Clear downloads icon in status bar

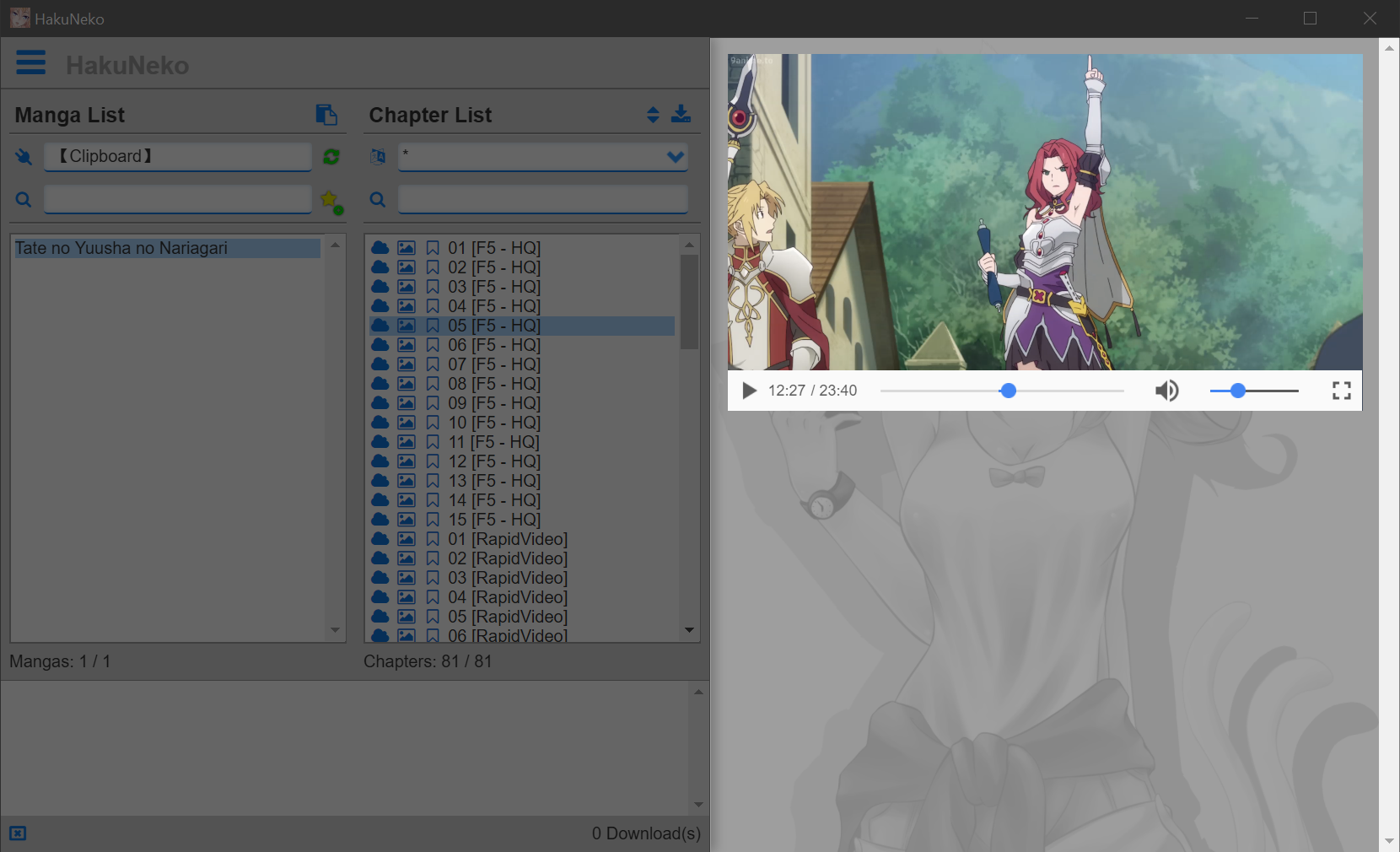click(18, 833)
